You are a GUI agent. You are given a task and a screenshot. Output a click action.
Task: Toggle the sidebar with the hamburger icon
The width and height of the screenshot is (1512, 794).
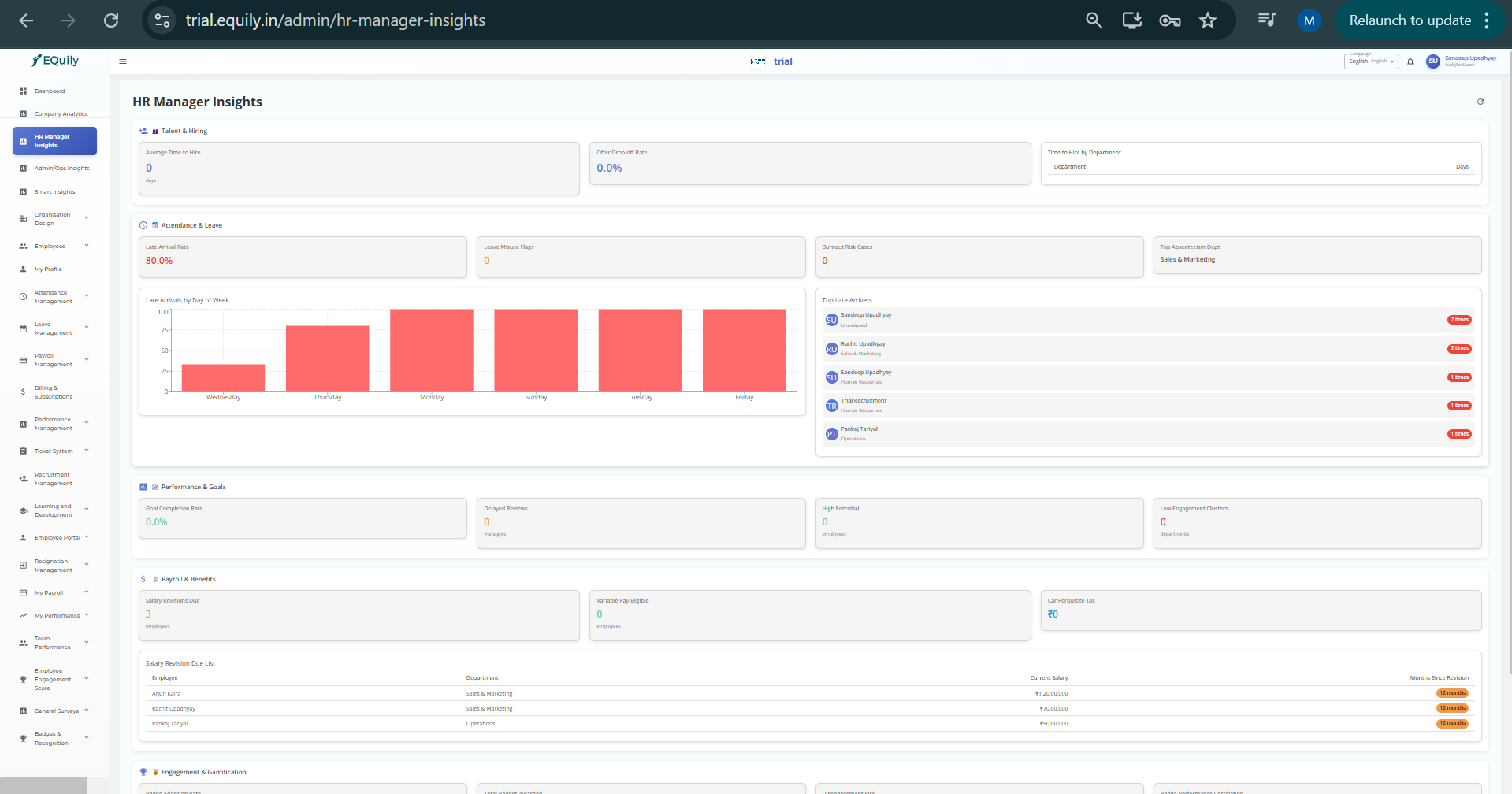[122, 61]
